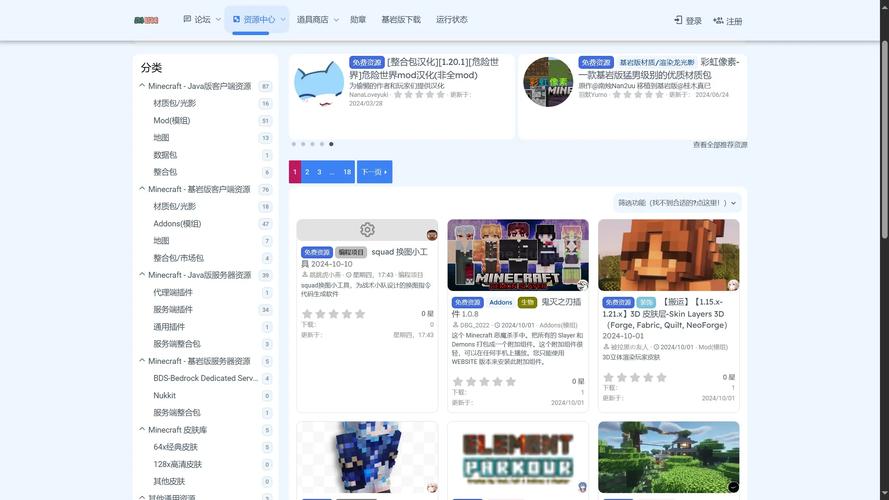Open 基岩版下载 page
Image resolution: width=889 pixels, height=500 pixels.
tap(401, 19)
